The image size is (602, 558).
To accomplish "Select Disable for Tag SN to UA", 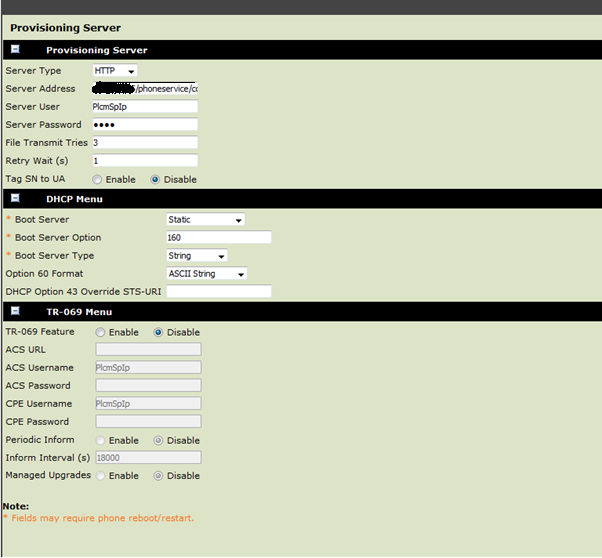I will 155,180.
